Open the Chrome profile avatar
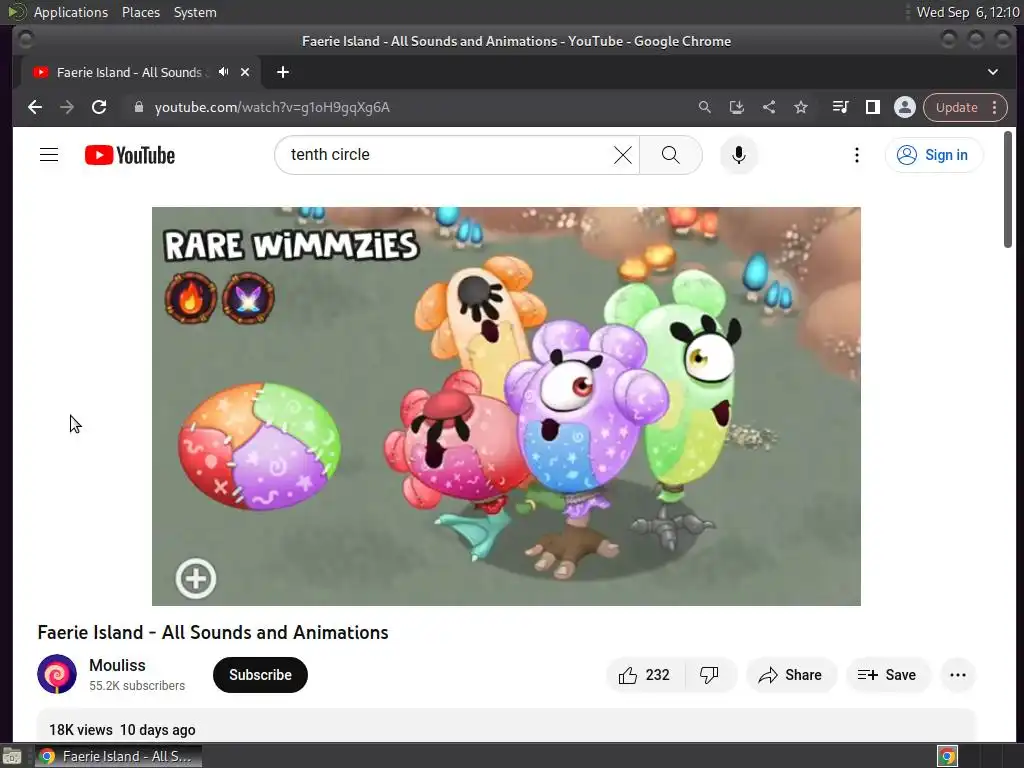The height and width of the screenshot is (768, 1024). coord(904,107)
